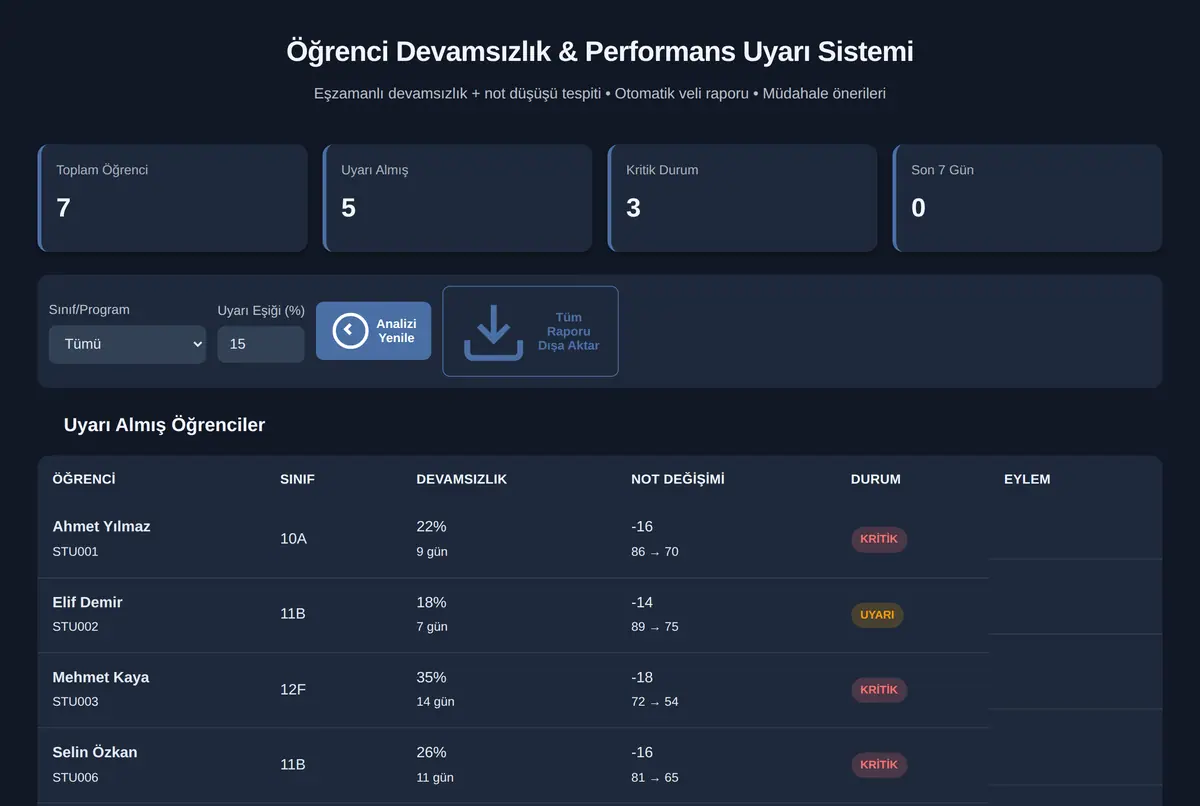
Task: Click student ID STU006
Action: (x=75, y=778)
